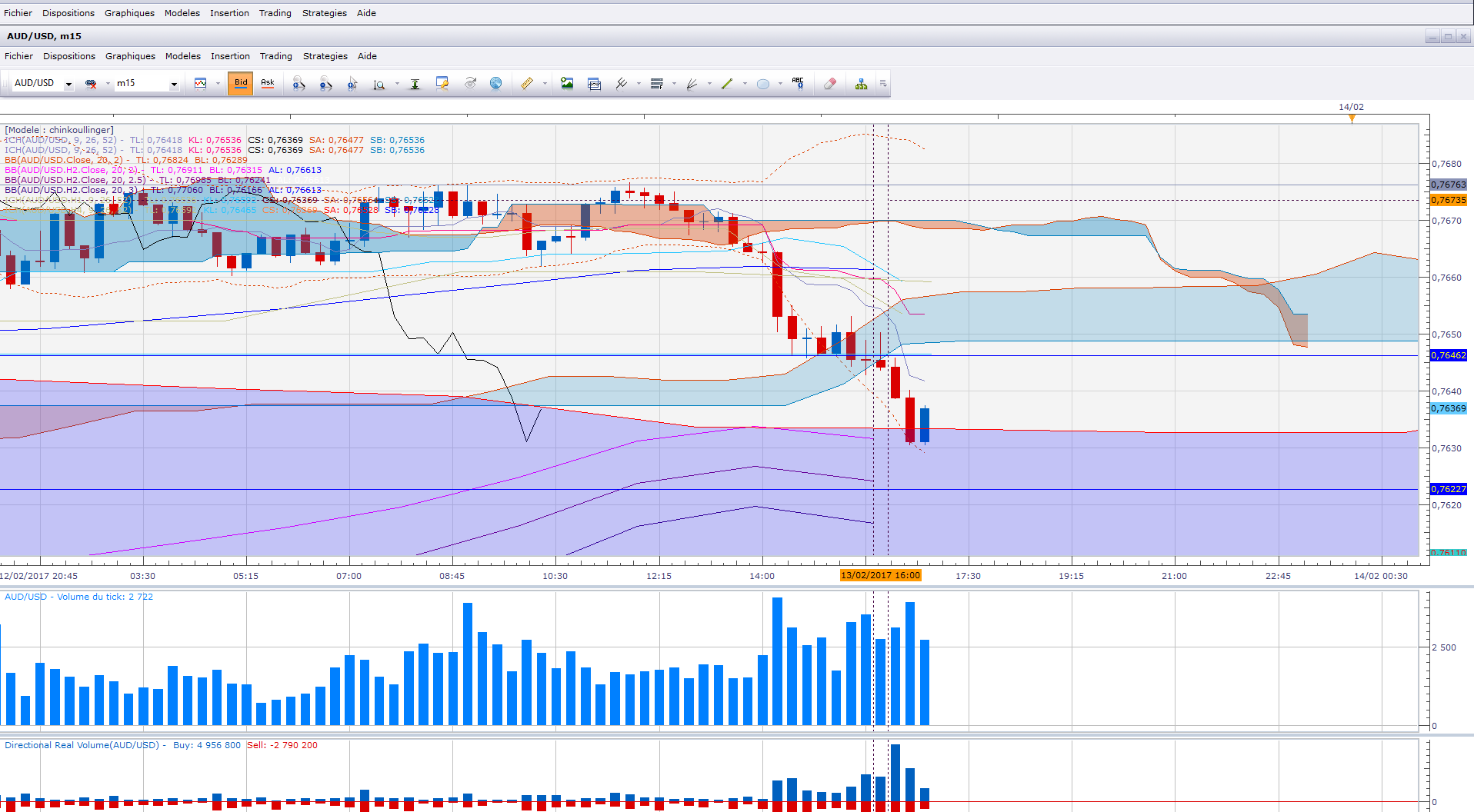Click the blue 0,76227 price level tag
The height and width of the screenshot is (812, 1474).
click(x=1449, y=489)
